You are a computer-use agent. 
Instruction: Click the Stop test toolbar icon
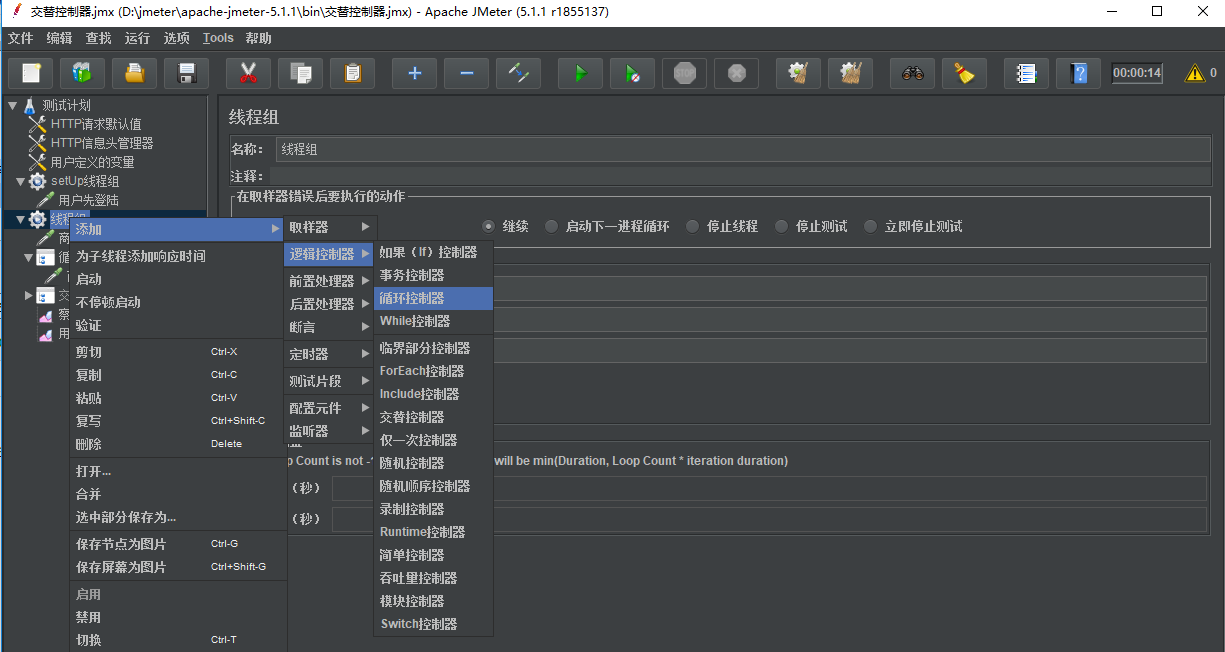(x=685, y=73)
